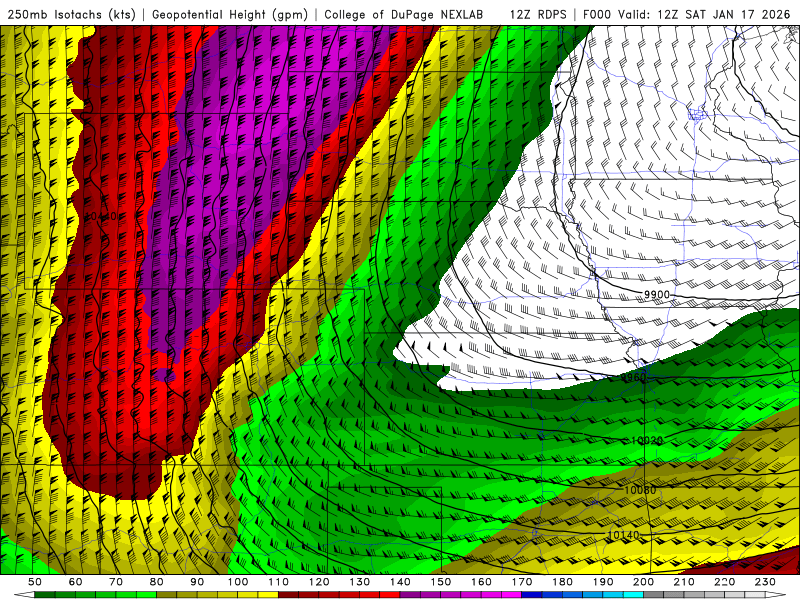Click the 100 value on the color scale

(238, 582)
